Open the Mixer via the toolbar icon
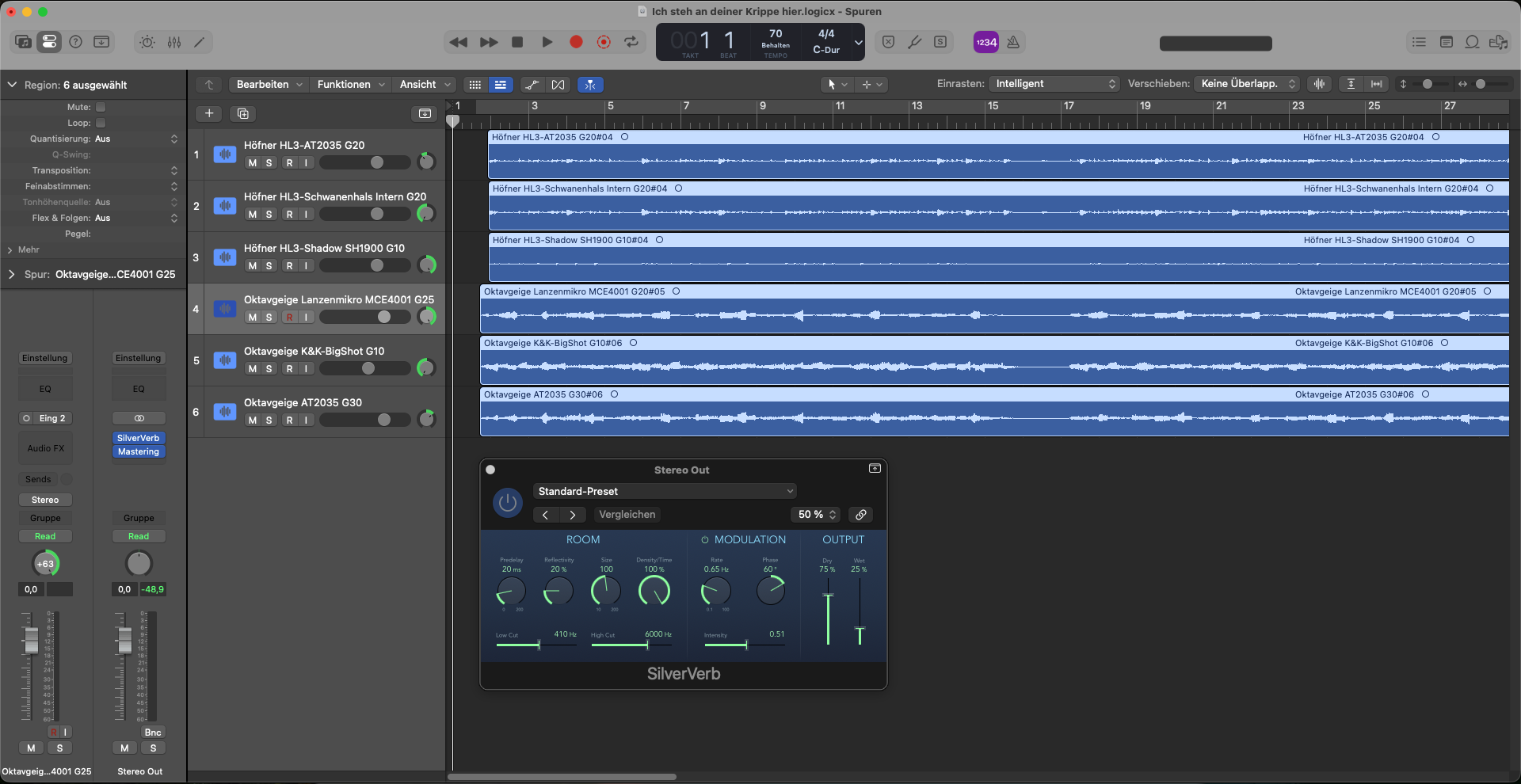 [174, 42]
